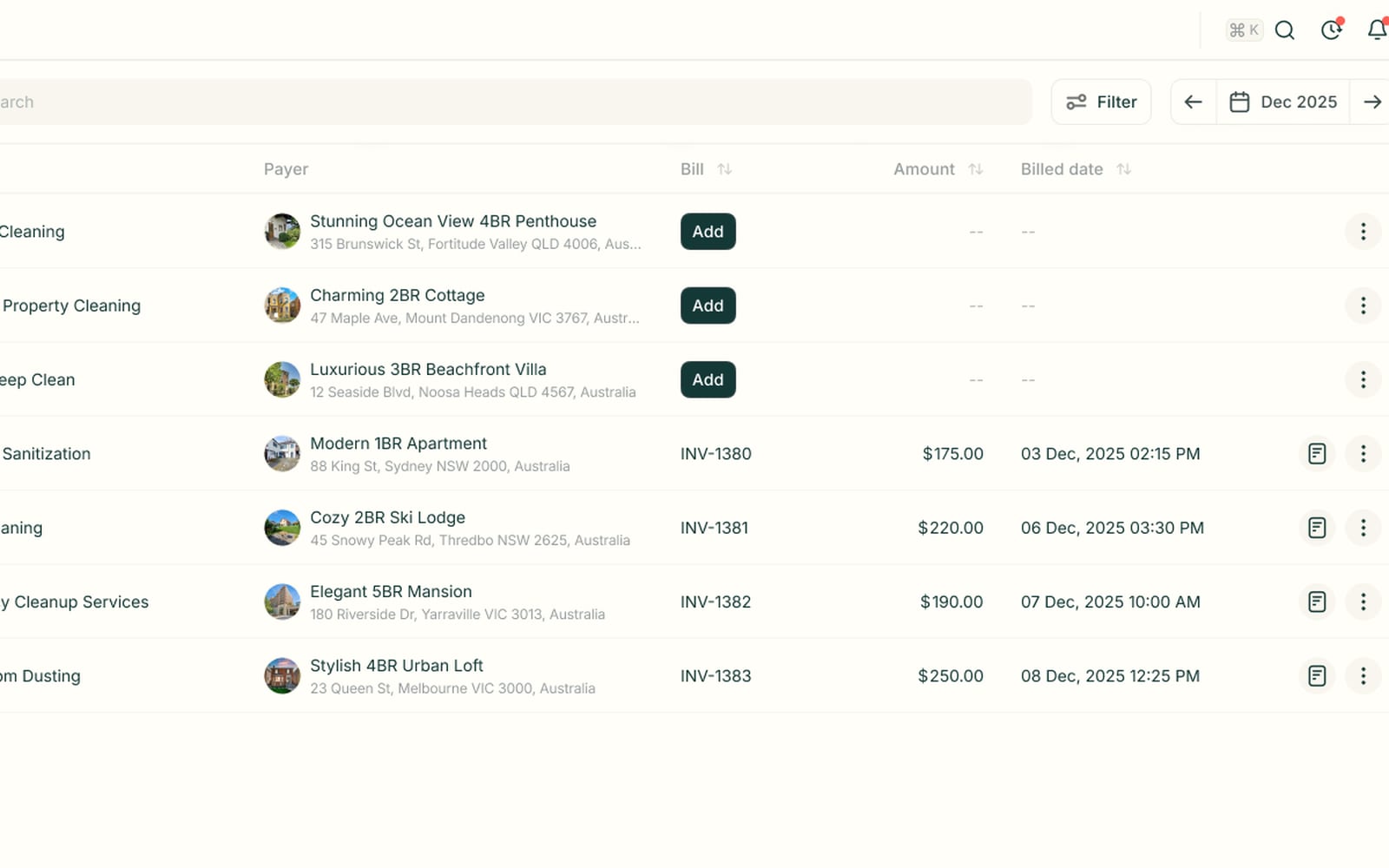The image size is (1389, 868).
Task: Select the $190.00 amount cell
Action: 951,602
